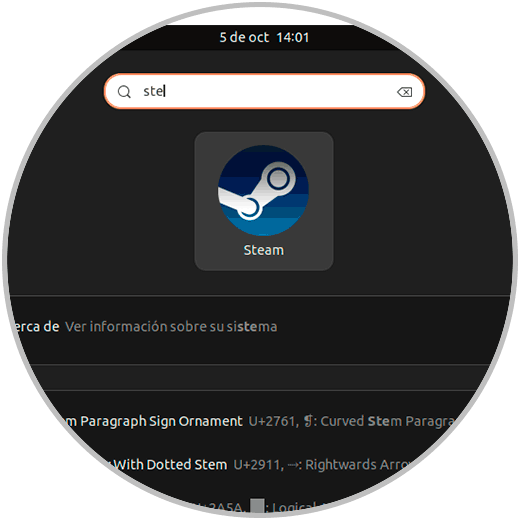Viewport: 520px width, 520px height.
Task: Clear the search text with backspace icon
Action: (404, 92)
